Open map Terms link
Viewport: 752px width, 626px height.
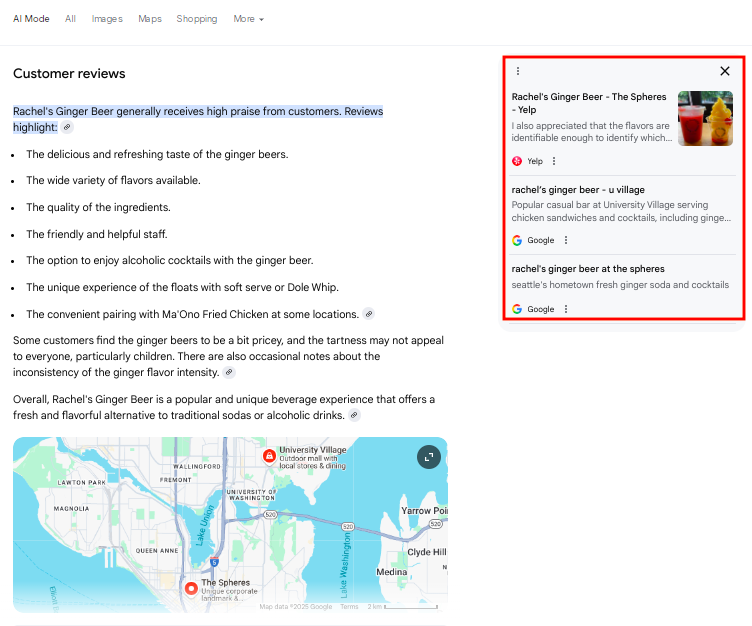click(x=349, y=607)
